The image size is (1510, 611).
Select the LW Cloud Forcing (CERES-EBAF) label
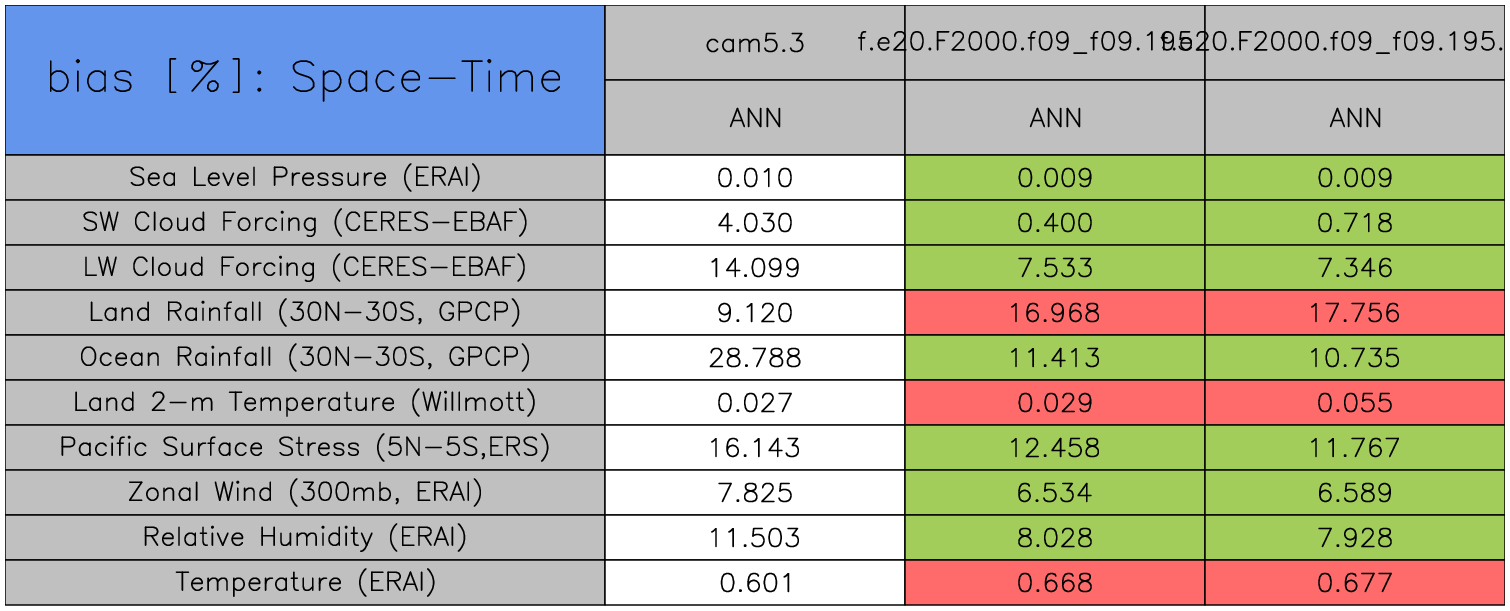tap(305, 268)
